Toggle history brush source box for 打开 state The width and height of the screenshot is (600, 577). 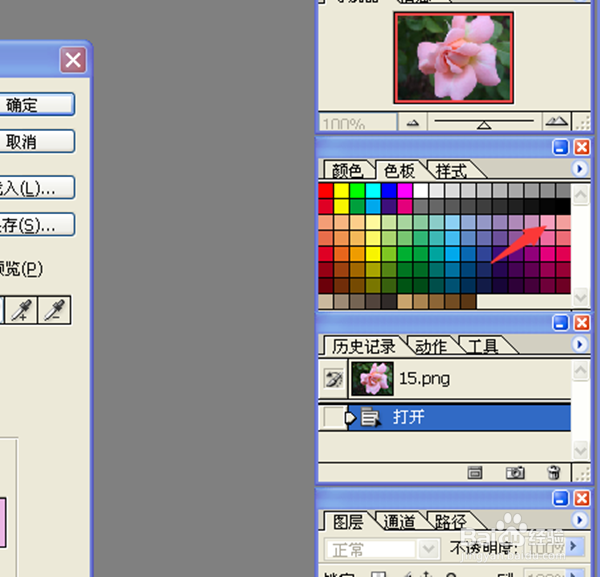333,417
